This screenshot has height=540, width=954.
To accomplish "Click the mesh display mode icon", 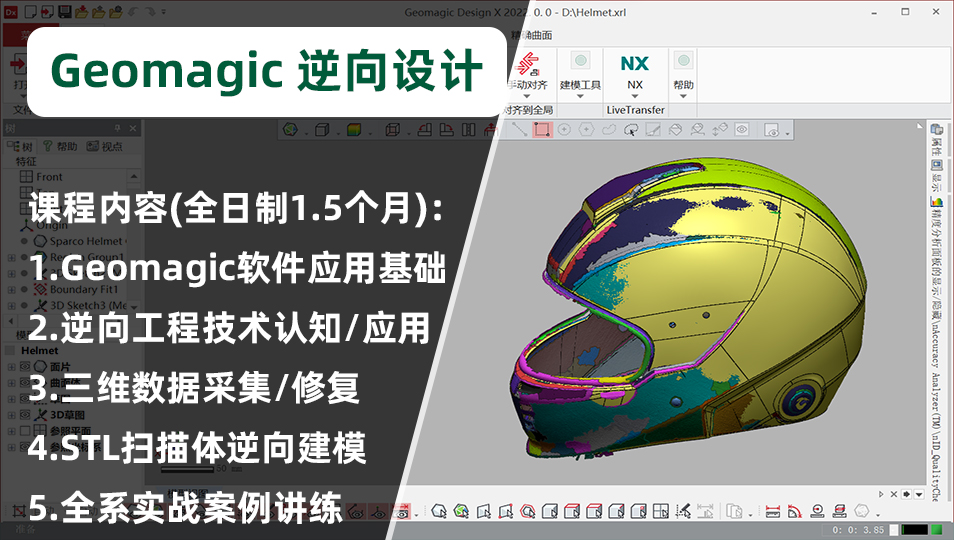I will pos(291,130).
